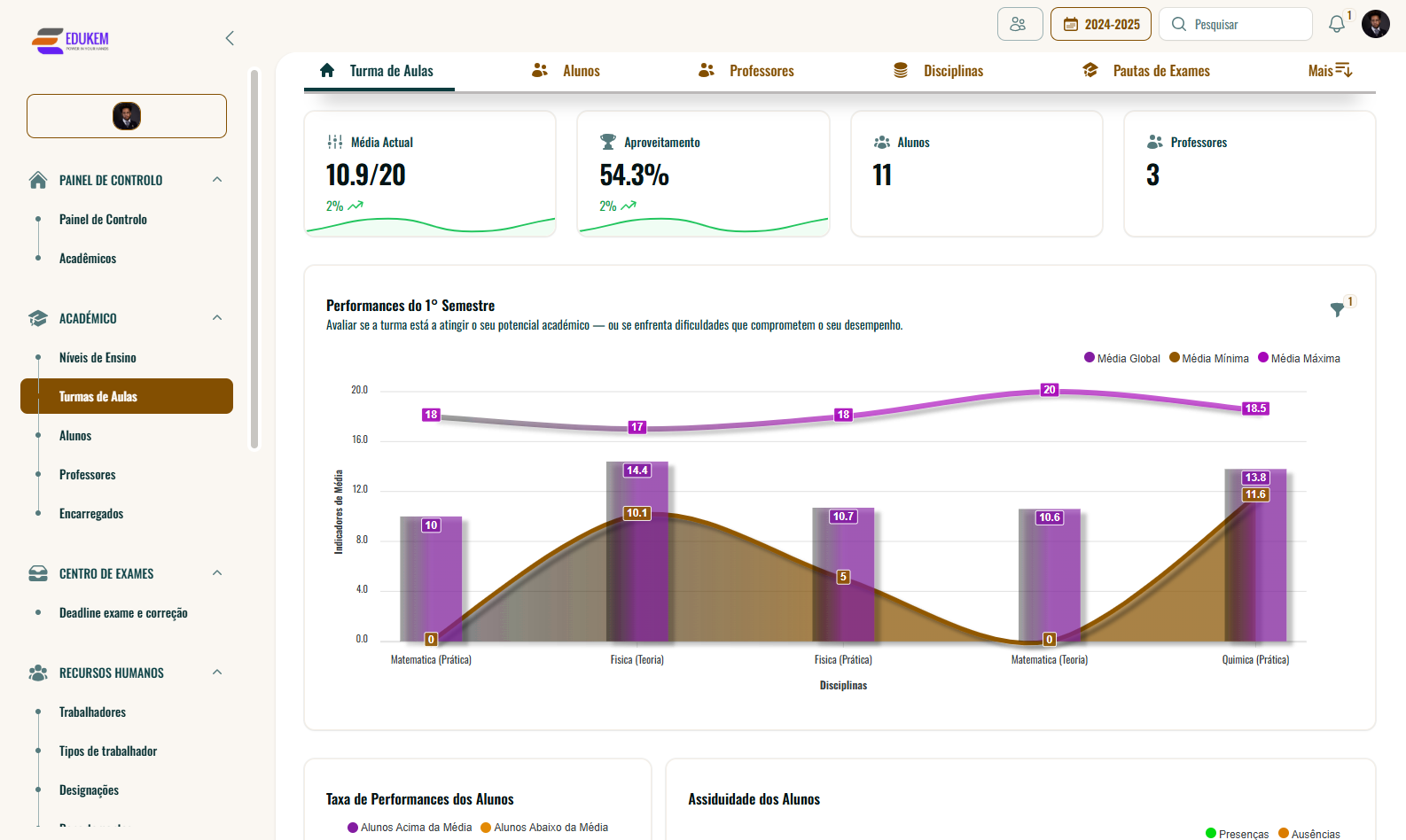Viewport: 1406px width, 840px height.
Task: Click the chart filter funnel icon
Action: point(1337,309)
